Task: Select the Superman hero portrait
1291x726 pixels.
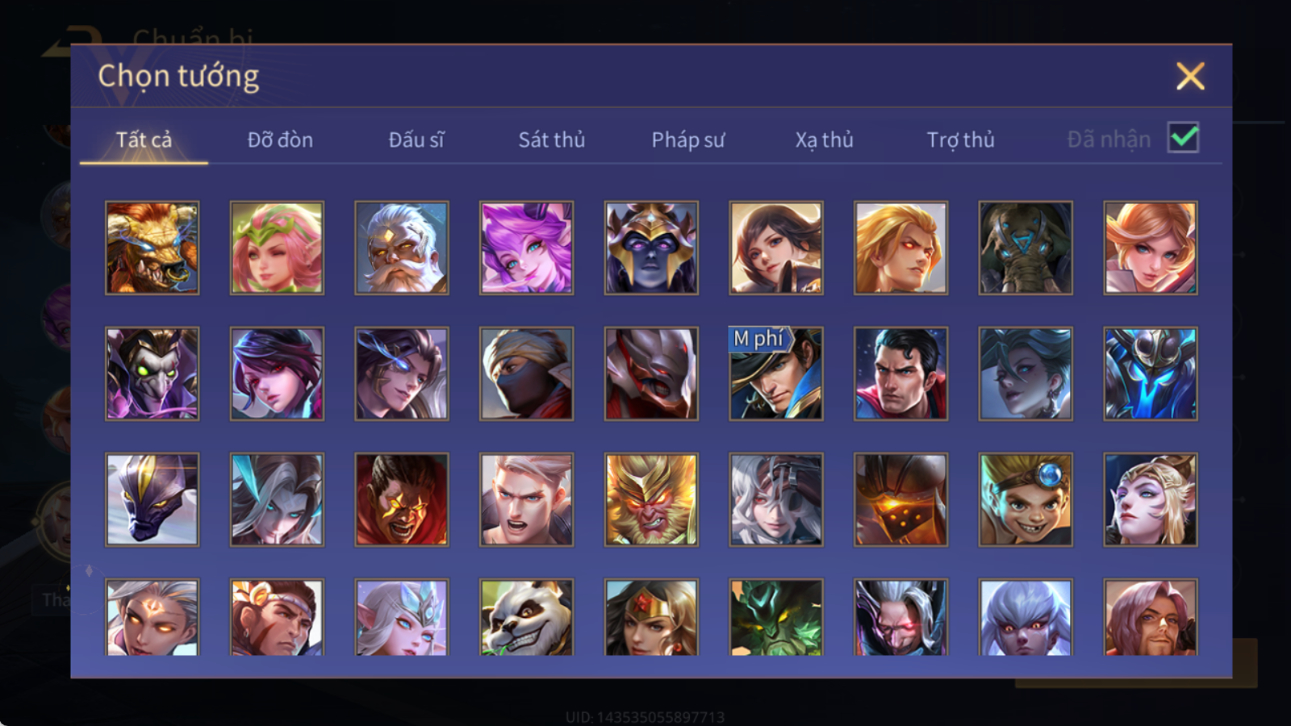Action: pos(901,374)
